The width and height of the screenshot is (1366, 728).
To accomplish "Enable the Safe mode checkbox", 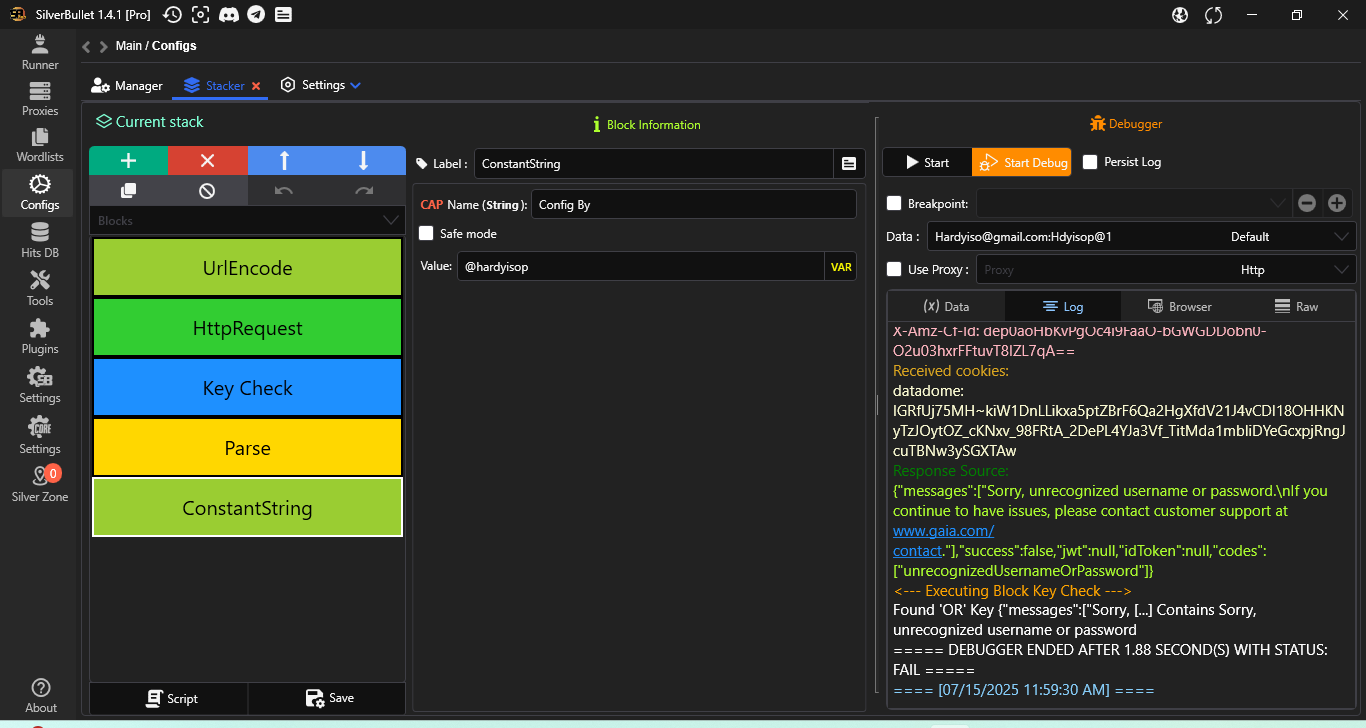I will coord(427,233).
